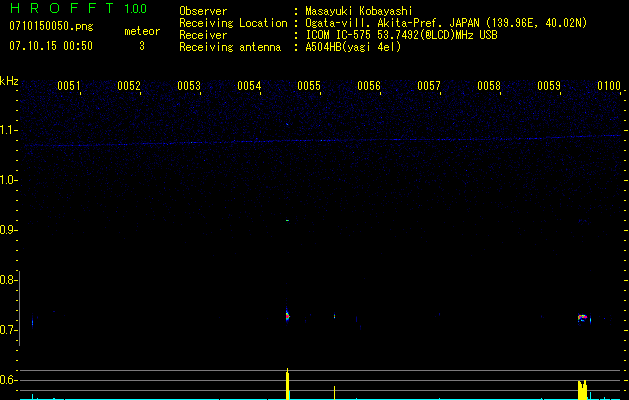The width and height of the screenshot is (629, 400).
Task: Click the meteor echo cluster near 0059
Action: (582, 318)
